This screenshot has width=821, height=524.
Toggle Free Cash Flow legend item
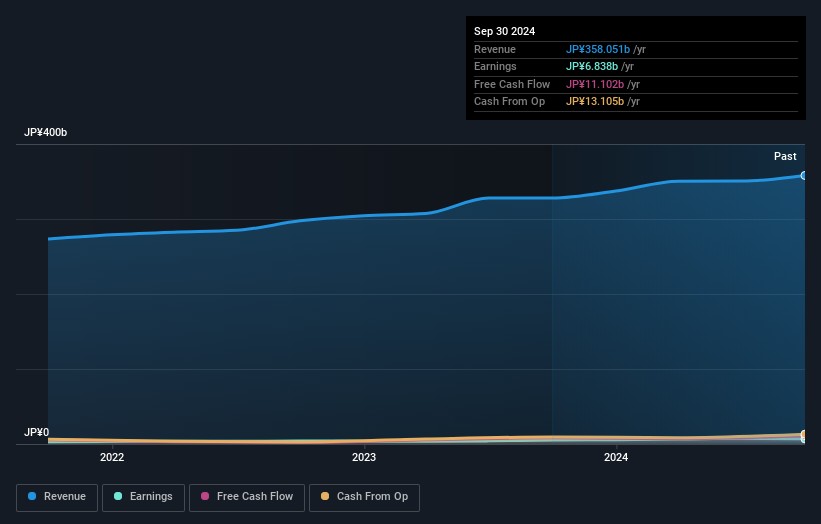coord(247,497)
